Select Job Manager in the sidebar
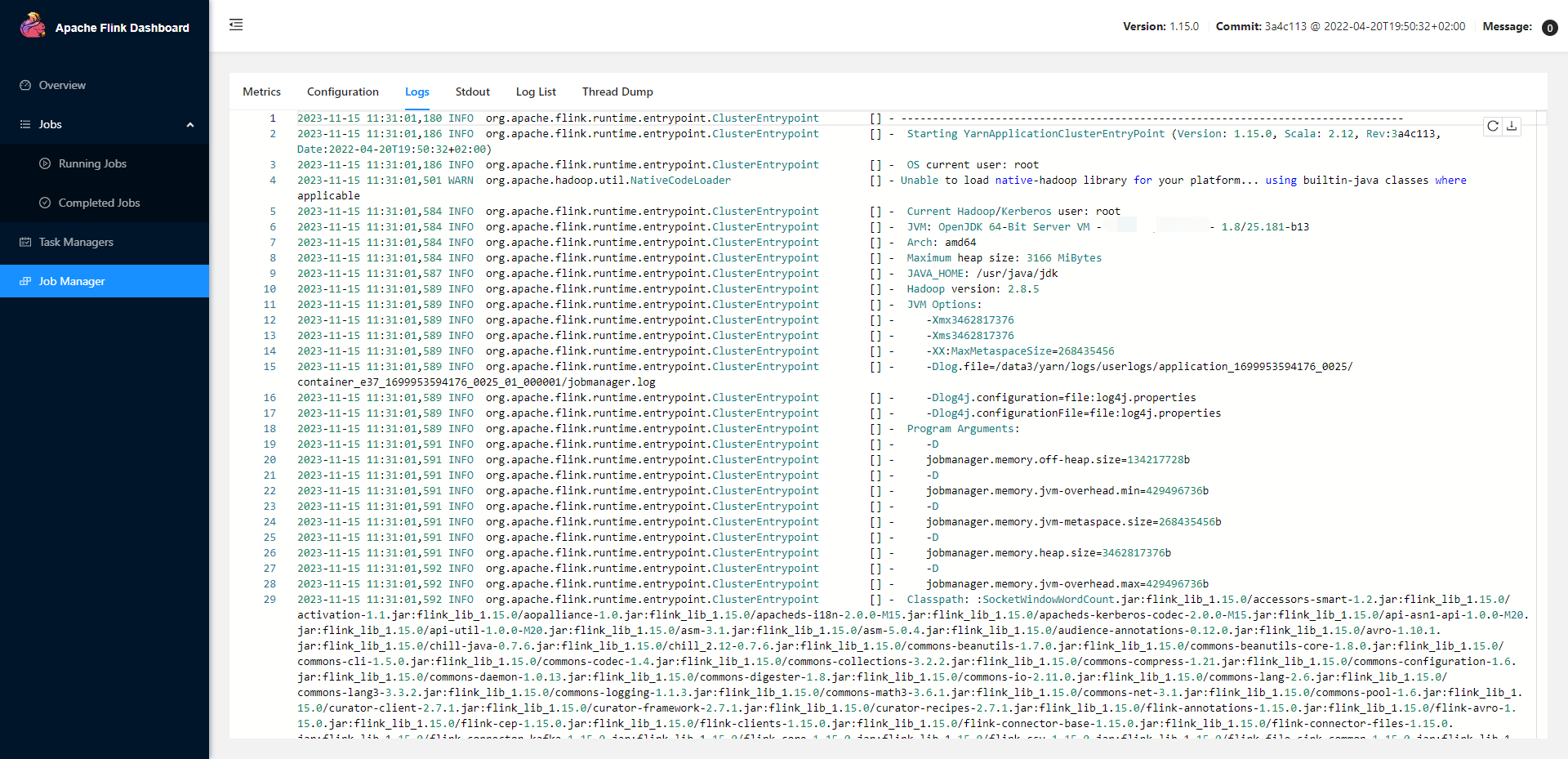 (x=105, y=281)
